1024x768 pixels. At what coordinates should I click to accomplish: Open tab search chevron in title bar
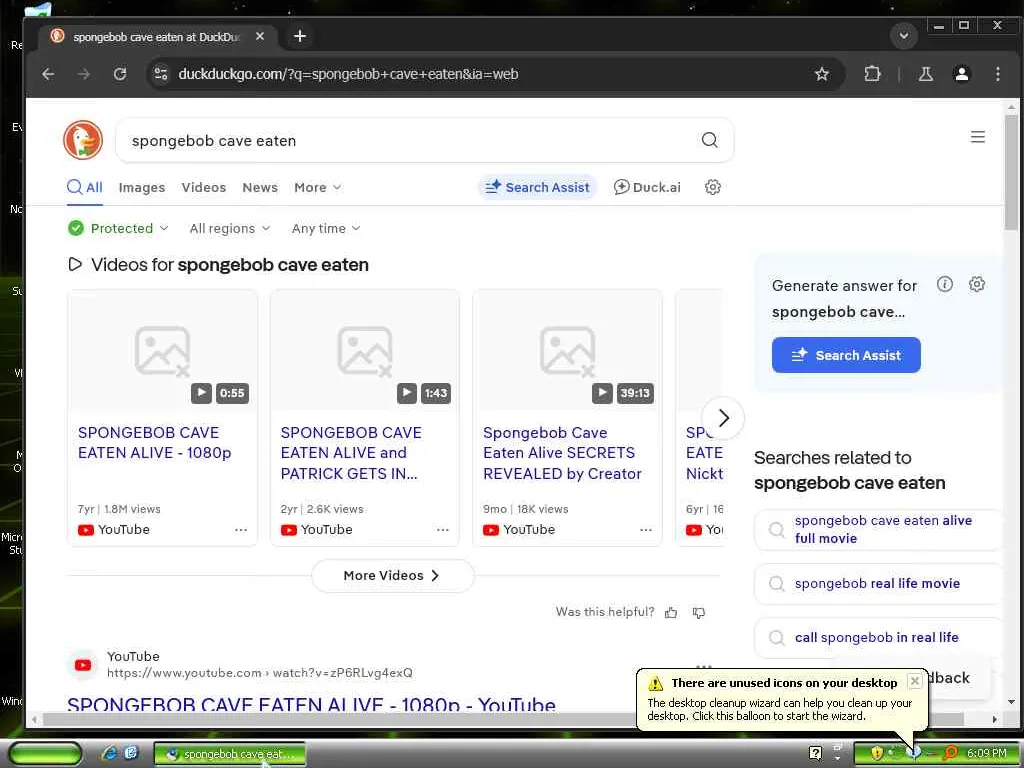pyautogui.click(x=904, y=35)
